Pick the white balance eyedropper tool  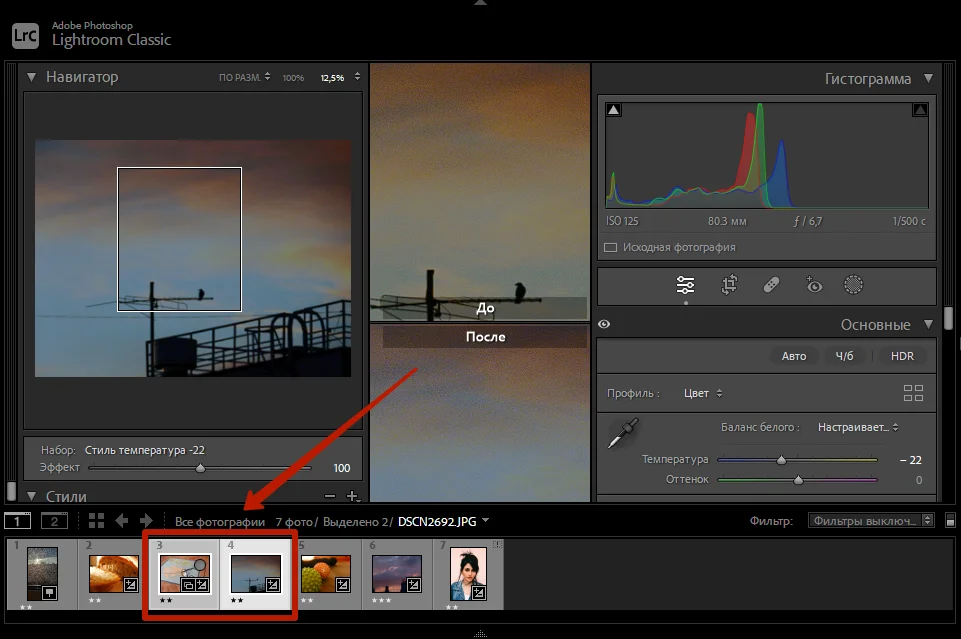pos(623,434)
